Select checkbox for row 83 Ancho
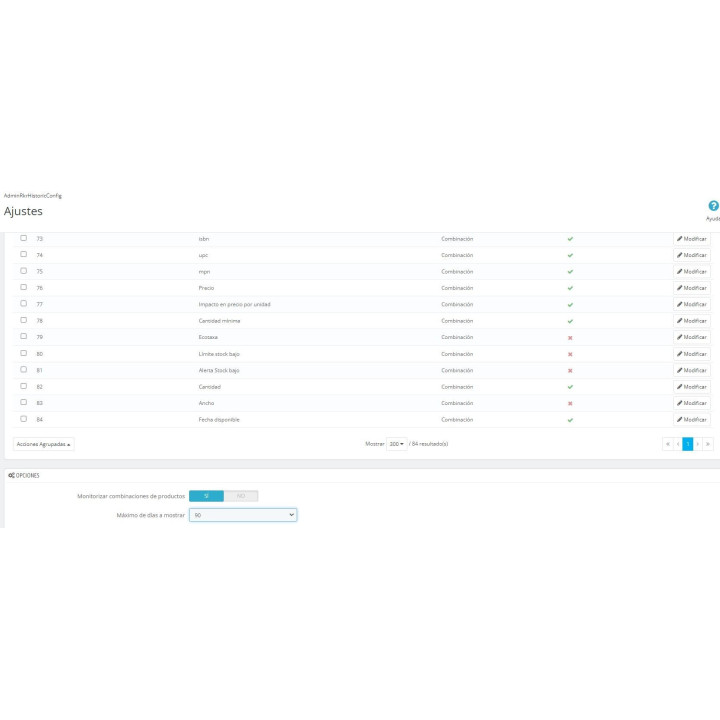Image resolution: width=720 pixels, height=720 pixels. [23, 402]
